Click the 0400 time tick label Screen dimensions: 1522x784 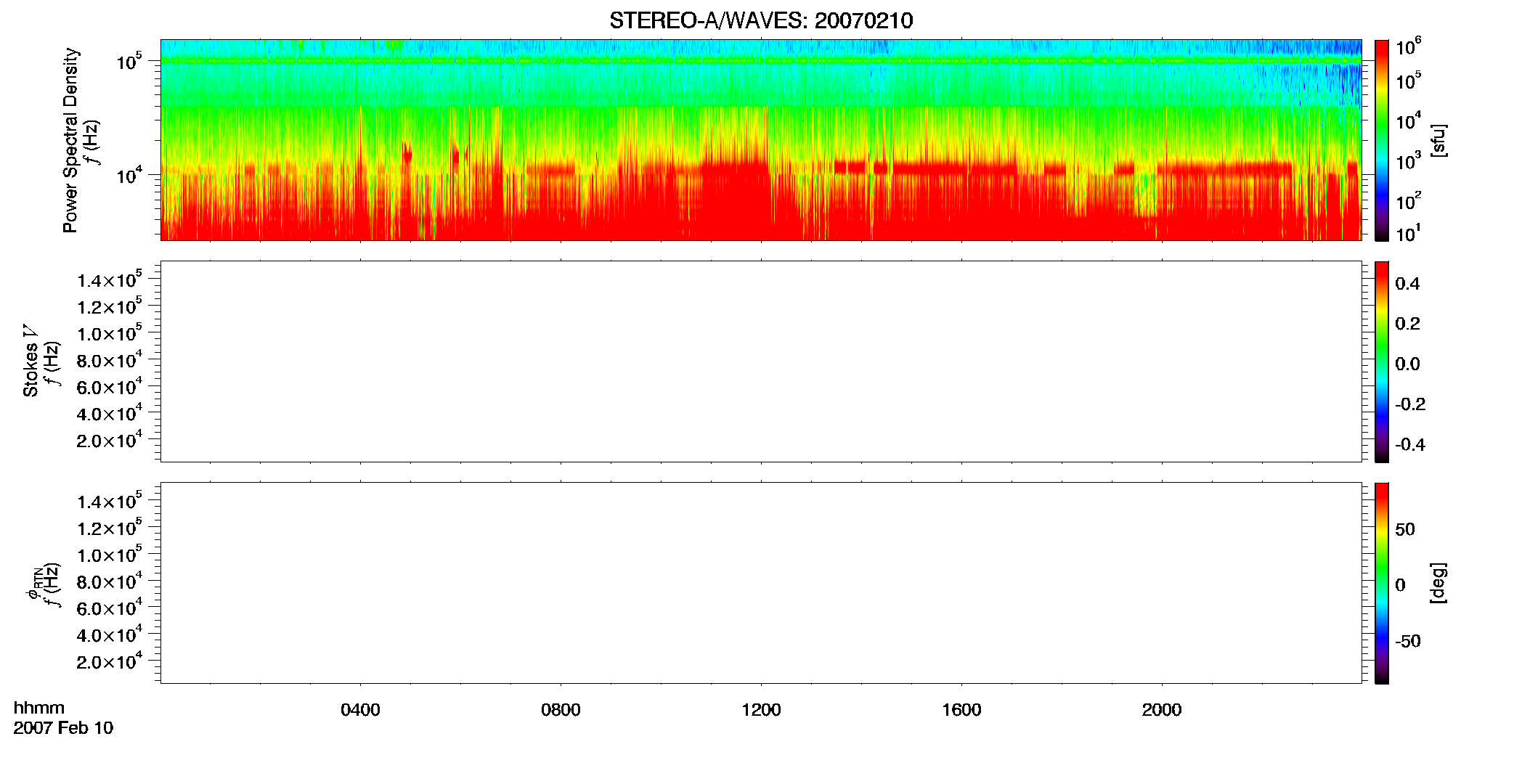pyautogui.click(x=360, y=710)
